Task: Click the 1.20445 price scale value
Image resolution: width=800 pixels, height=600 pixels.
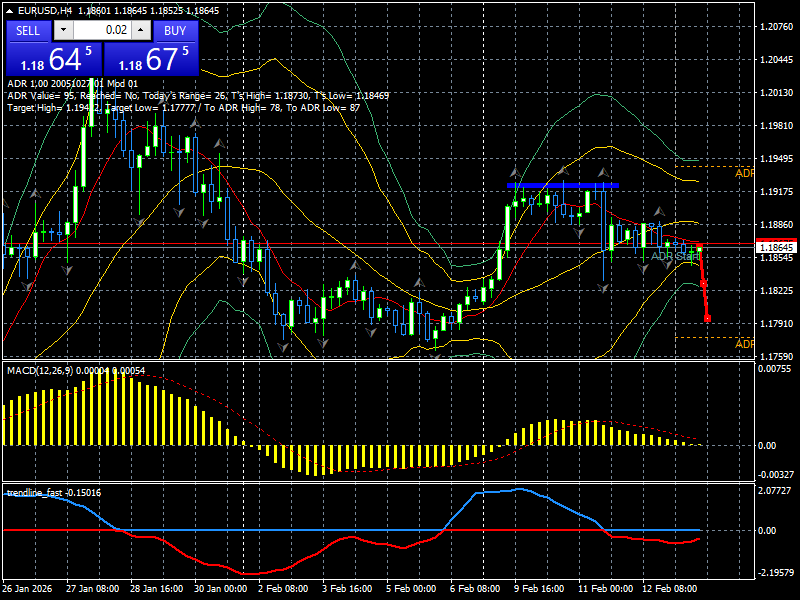Action: (777, 60)
